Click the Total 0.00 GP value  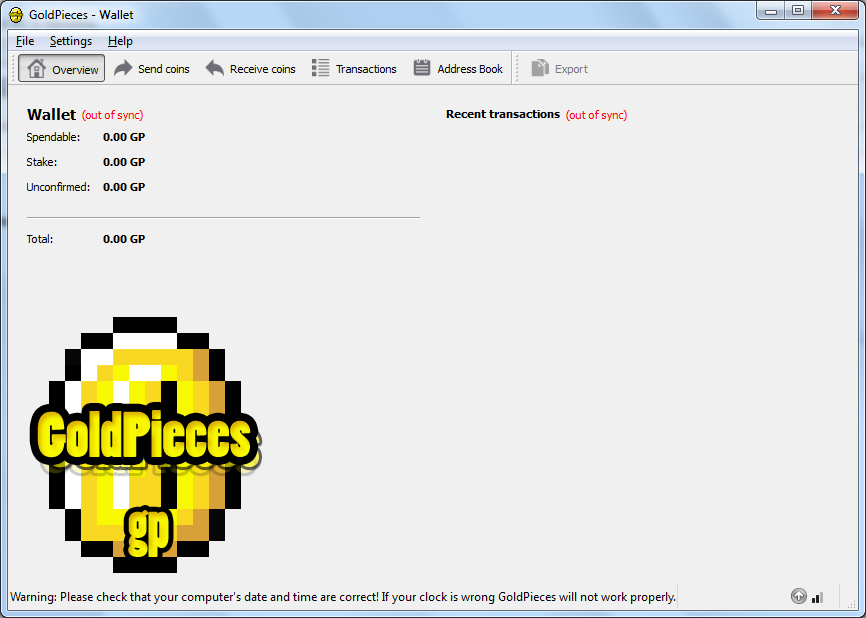[x=124, y=239]
